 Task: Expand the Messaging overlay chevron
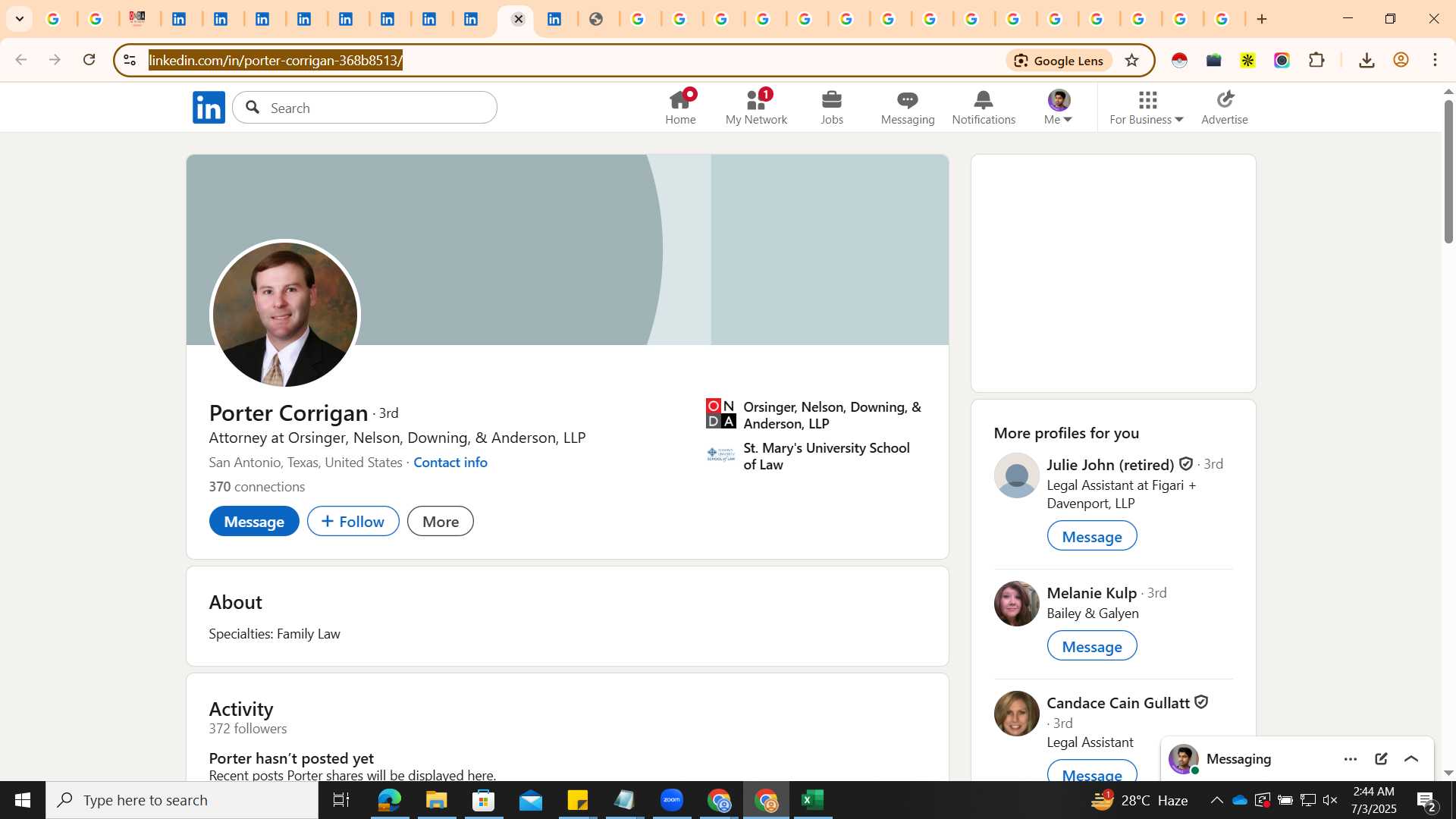[x=1411, y=759]
